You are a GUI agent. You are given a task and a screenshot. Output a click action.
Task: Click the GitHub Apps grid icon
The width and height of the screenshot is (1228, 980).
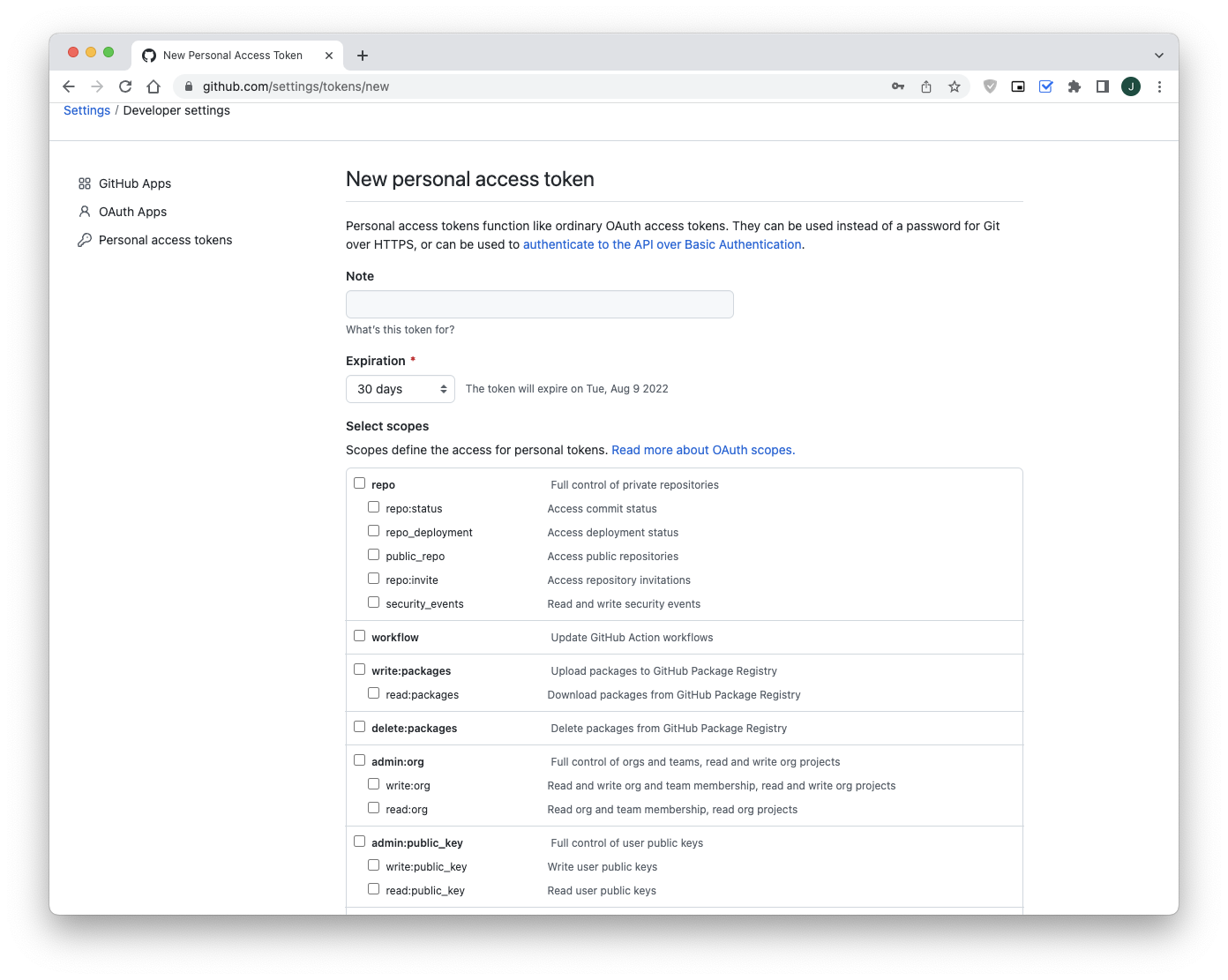85,183
